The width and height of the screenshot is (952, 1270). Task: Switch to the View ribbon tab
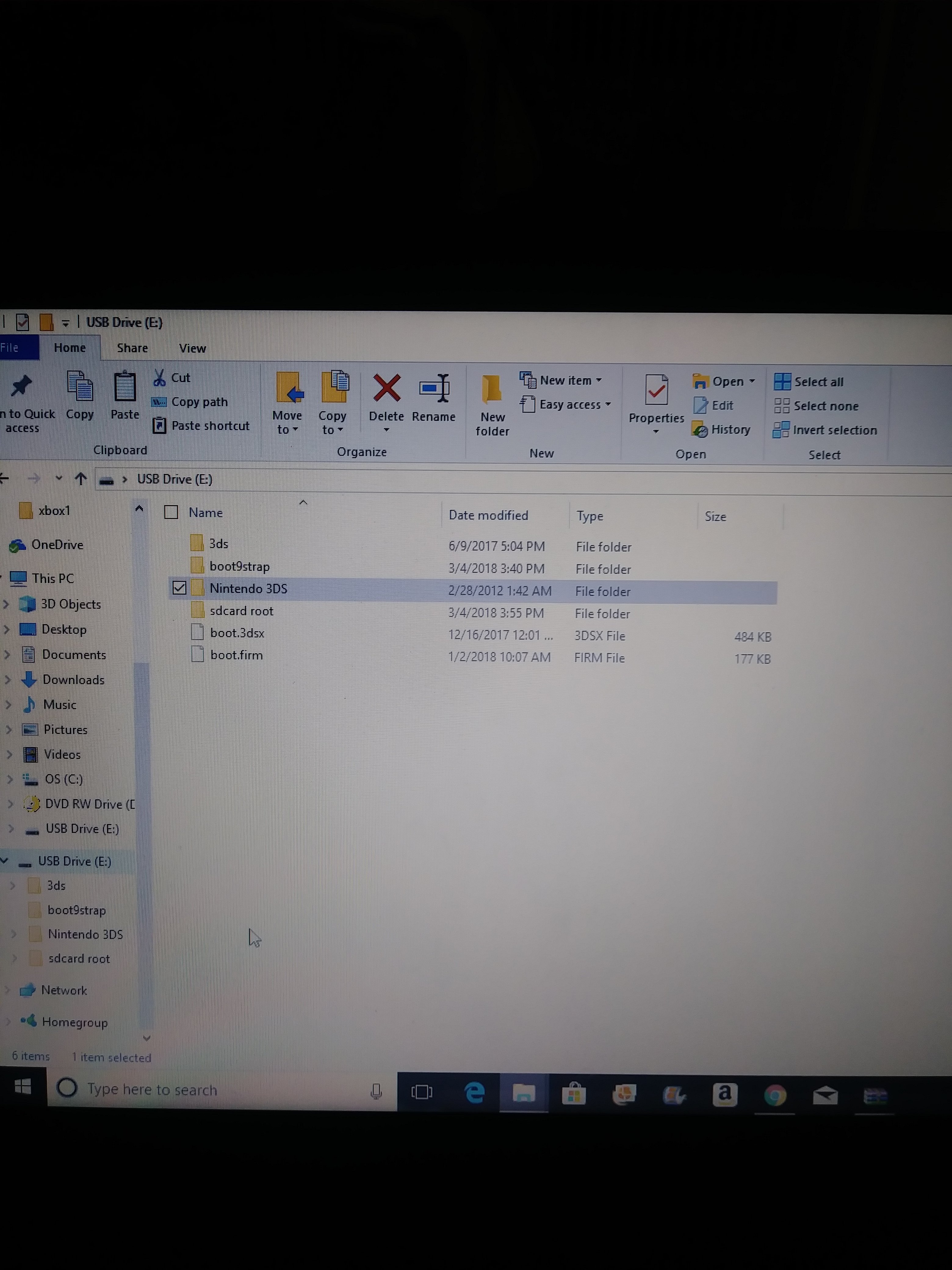192,349
